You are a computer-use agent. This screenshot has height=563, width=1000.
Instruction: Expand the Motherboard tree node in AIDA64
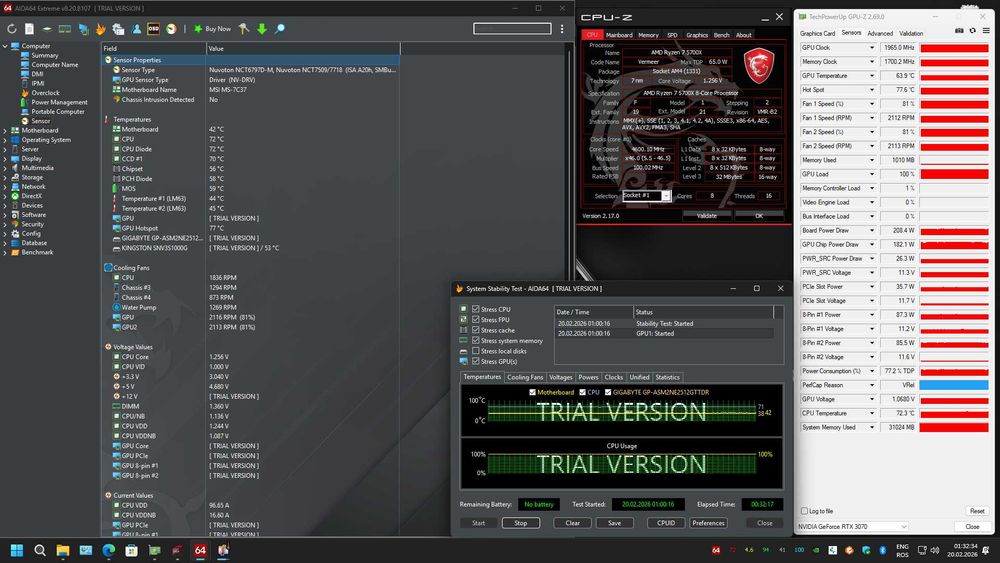tap(5, 130)
